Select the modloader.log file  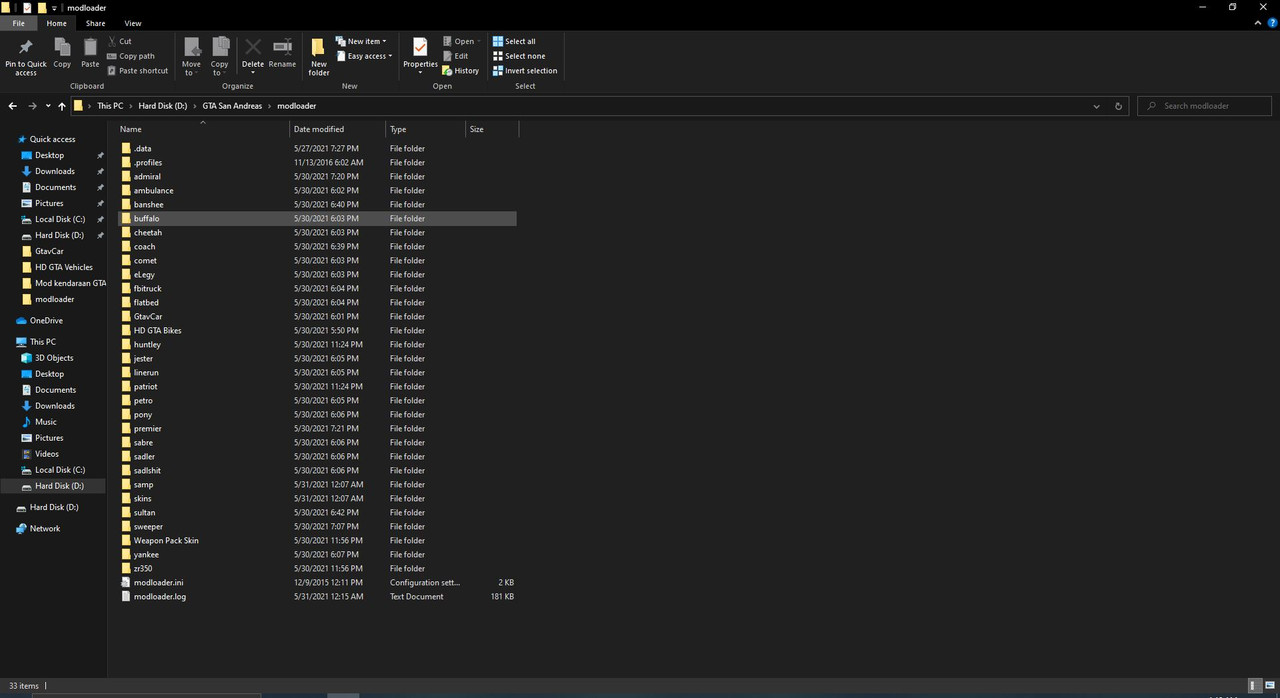point(159,596)
